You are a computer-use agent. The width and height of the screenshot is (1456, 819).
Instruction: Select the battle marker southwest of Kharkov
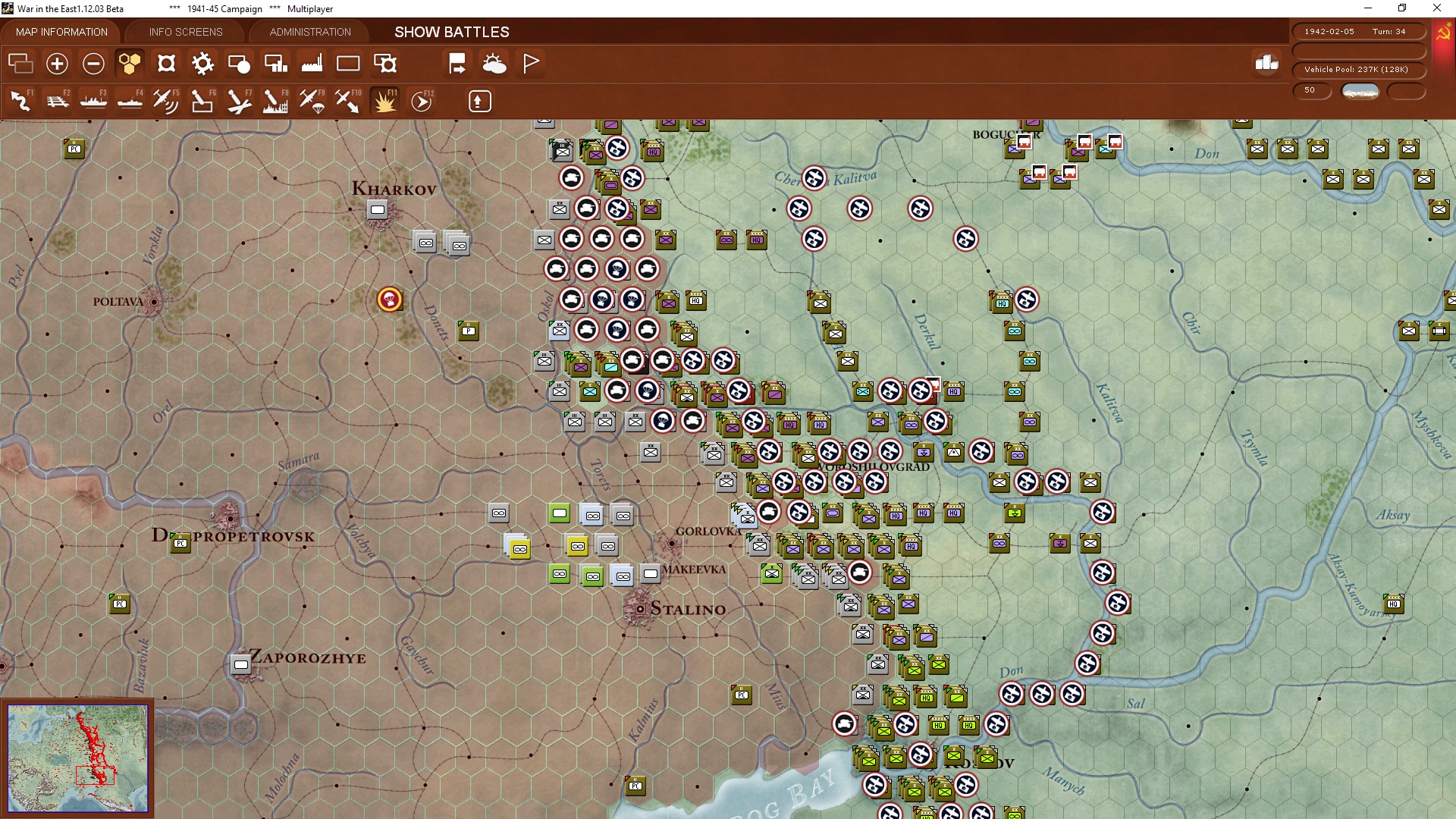click(390, 300)
